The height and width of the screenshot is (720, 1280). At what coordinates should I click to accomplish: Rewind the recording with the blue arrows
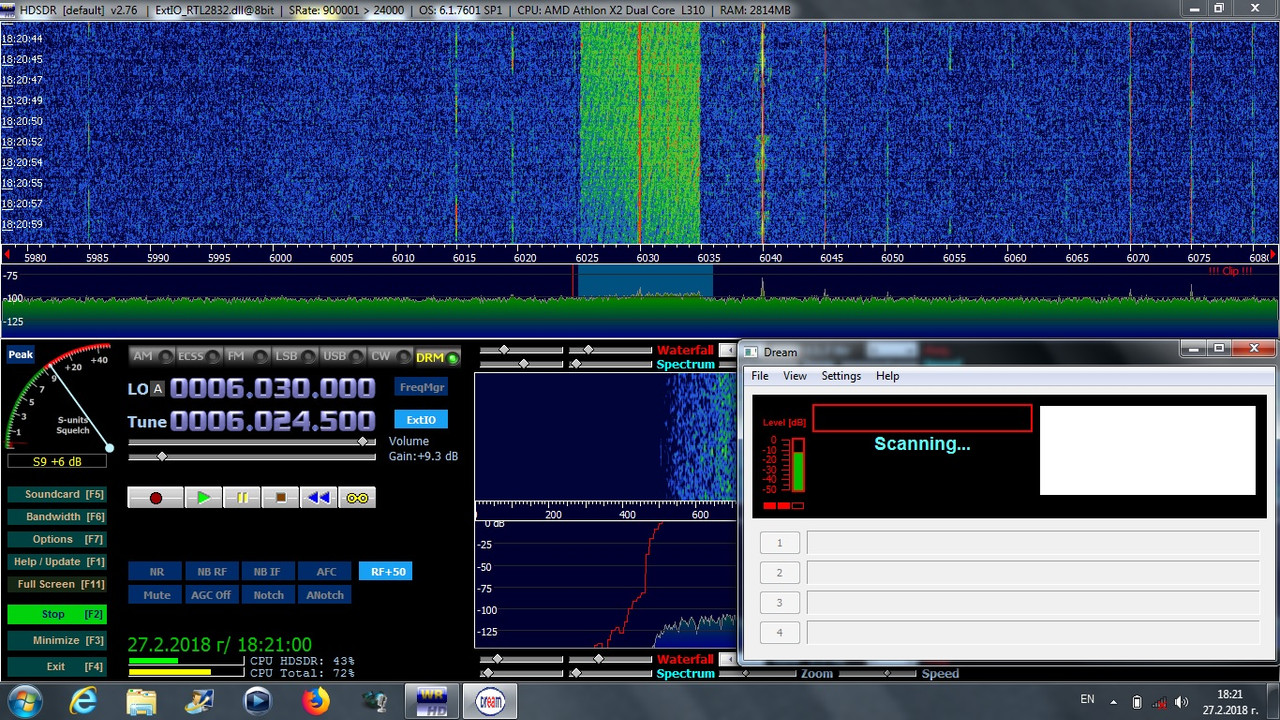point(319,497)
